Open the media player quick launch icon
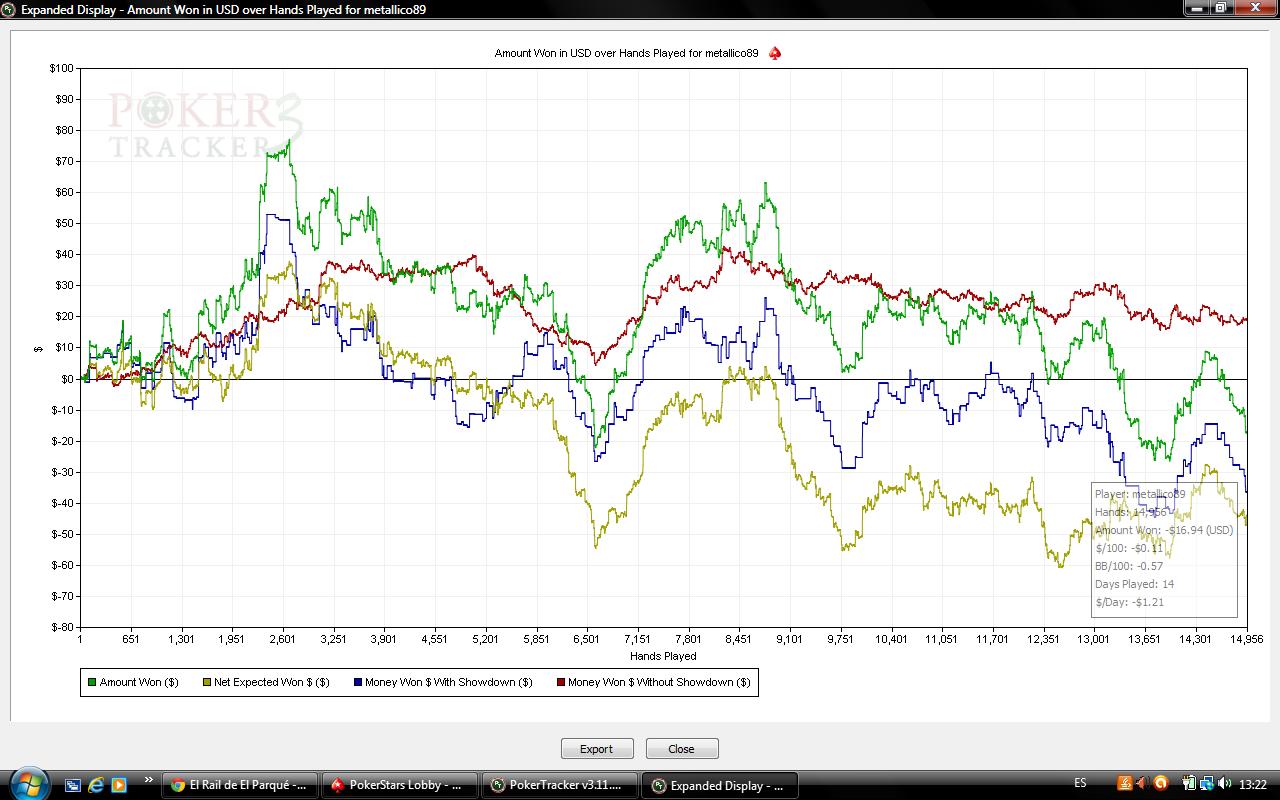The height and width of the screenshot is (800, 1280). (x=119, y=785)
